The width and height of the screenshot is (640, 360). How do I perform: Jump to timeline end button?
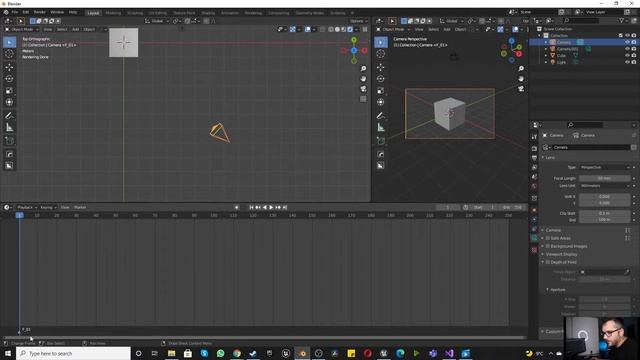click(285, 207)
